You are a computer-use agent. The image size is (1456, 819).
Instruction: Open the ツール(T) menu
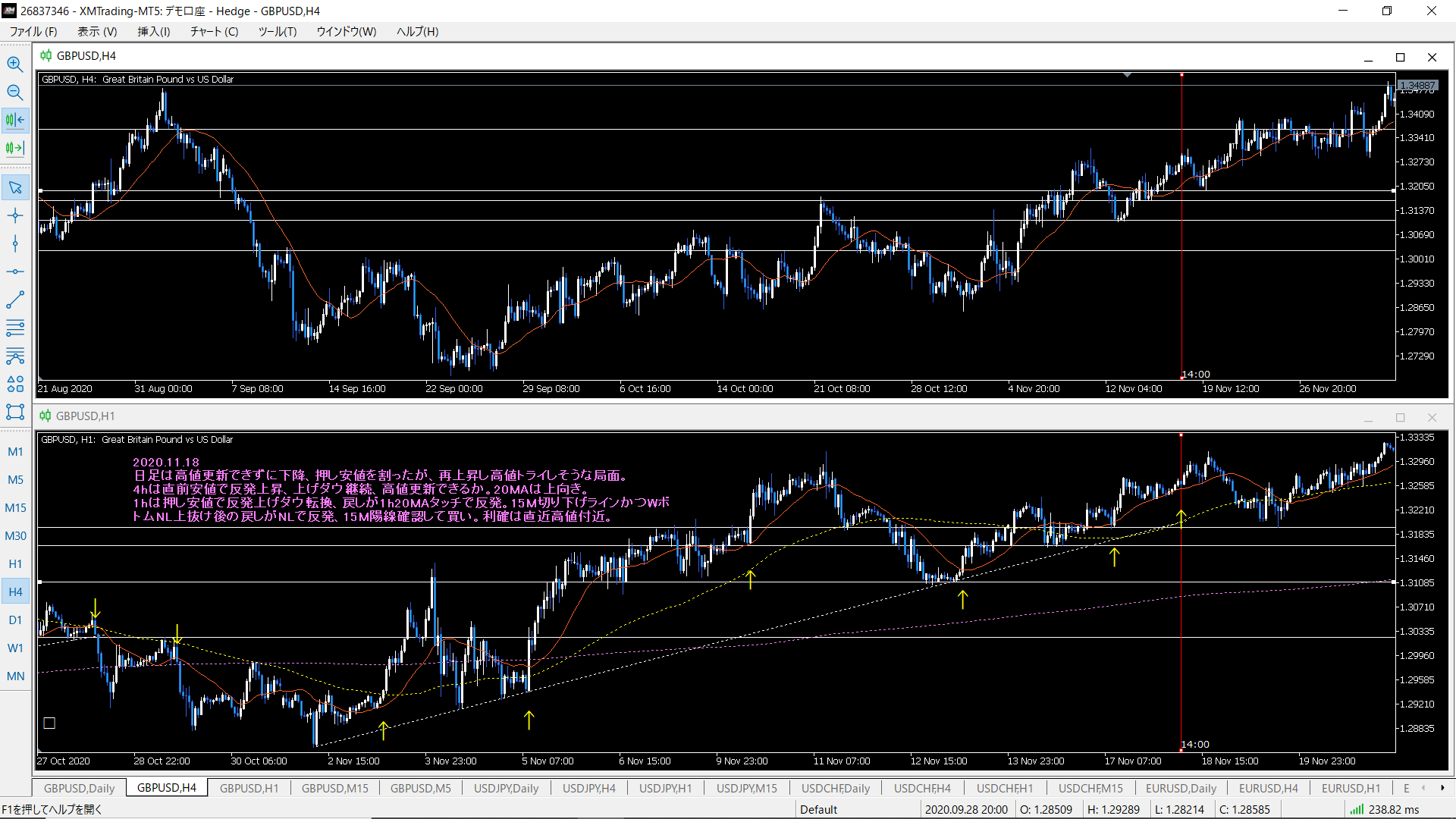278,31
